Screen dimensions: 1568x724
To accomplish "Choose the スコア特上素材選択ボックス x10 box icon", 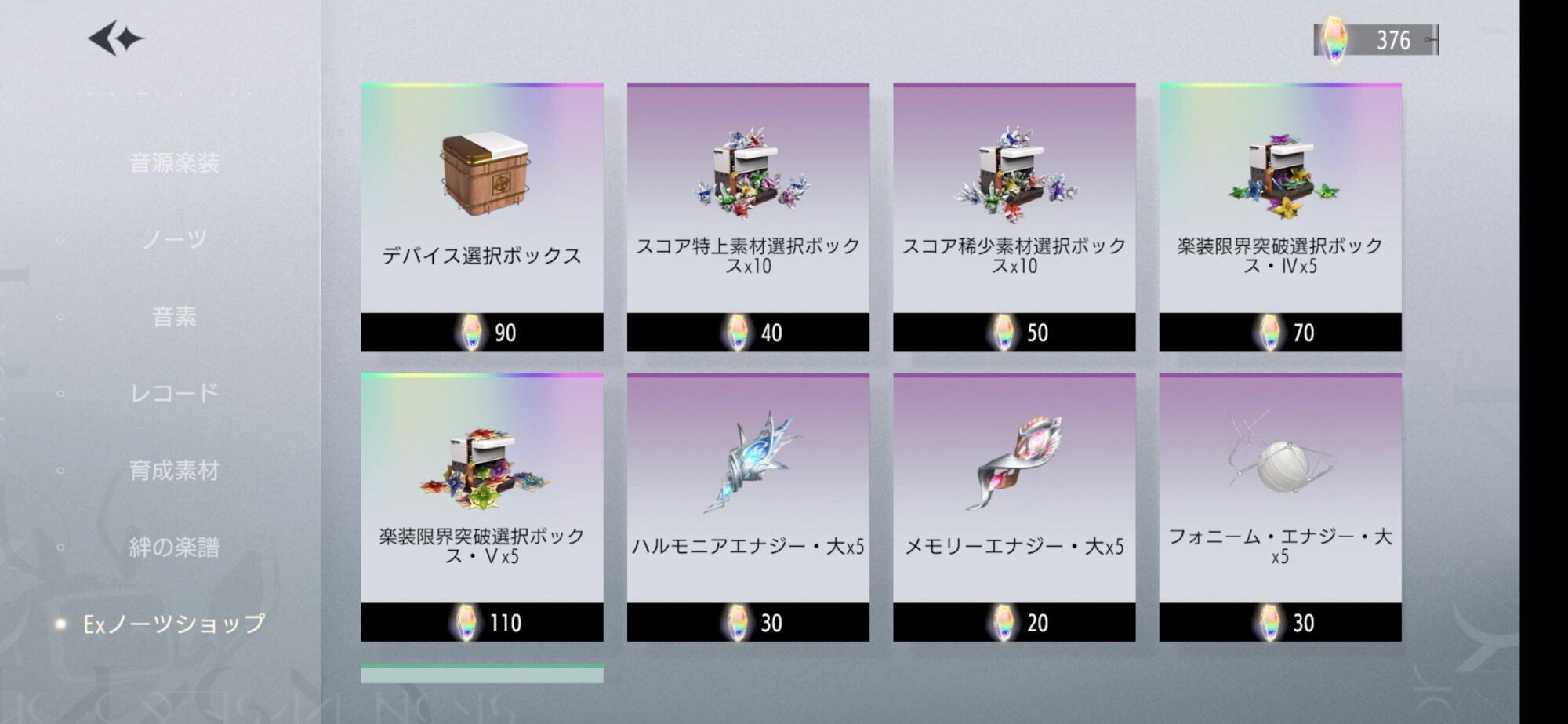I will tap(750, 174).
